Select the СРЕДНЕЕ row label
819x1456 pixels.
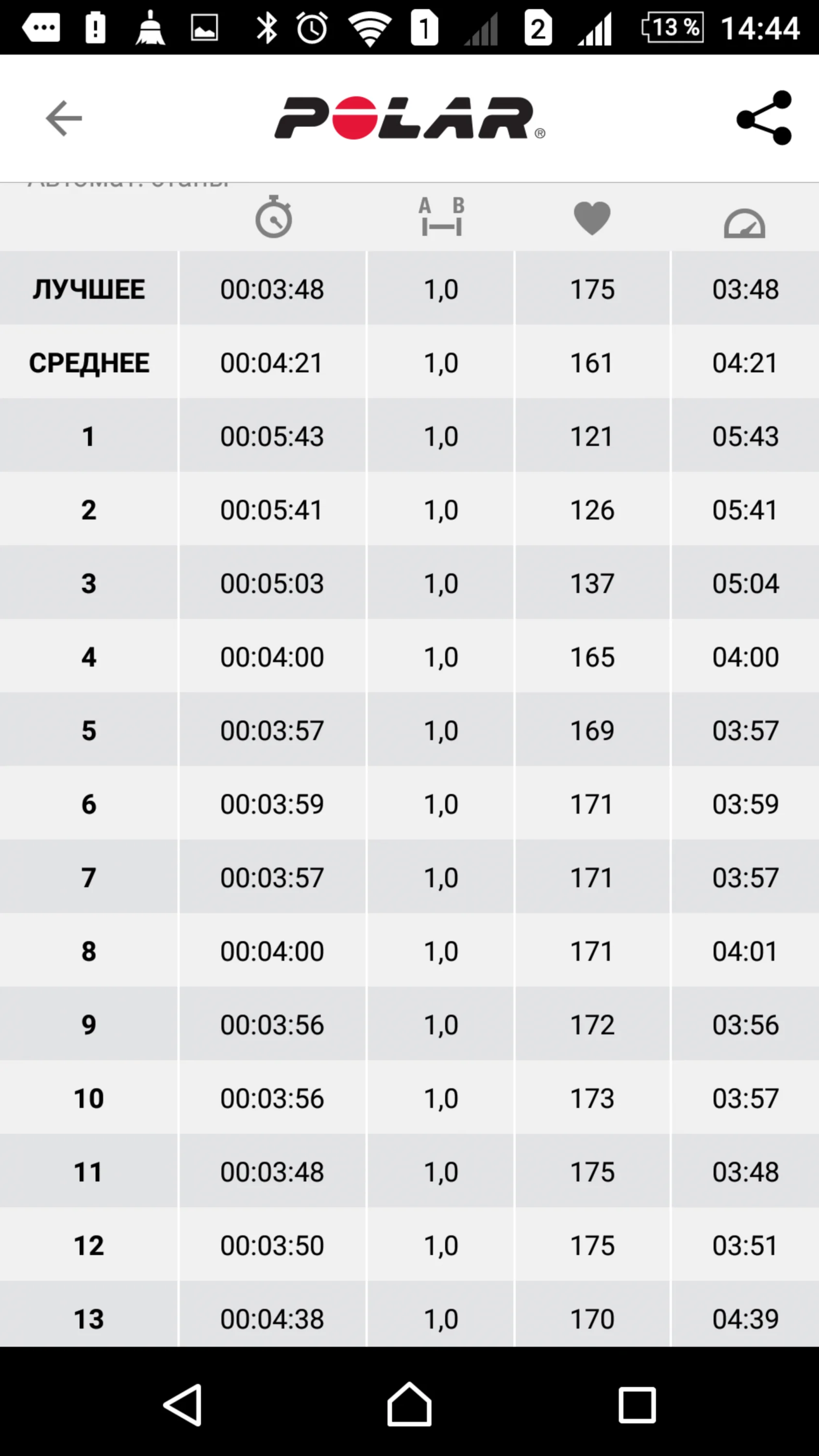pos(89,363)
